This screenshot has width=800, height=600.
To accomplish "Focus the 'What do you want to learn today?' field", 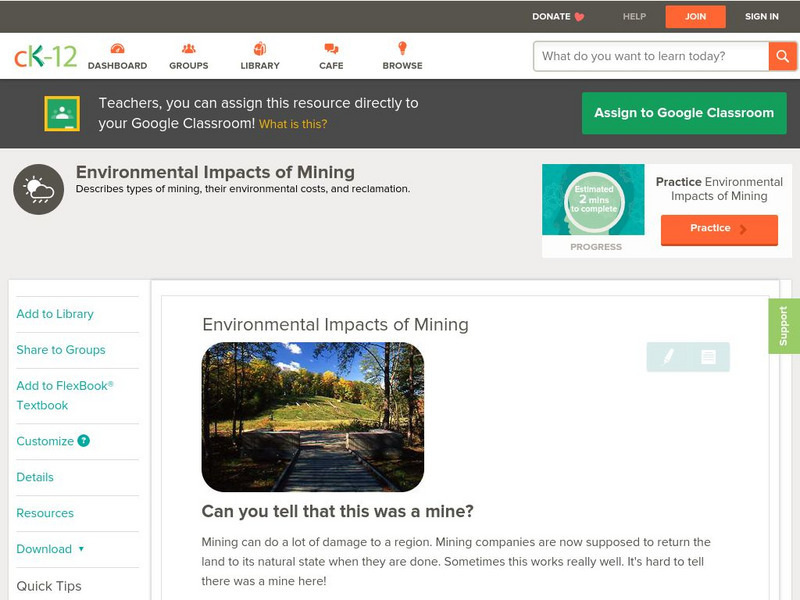I will pyautogui.click(x=650, y=56).
